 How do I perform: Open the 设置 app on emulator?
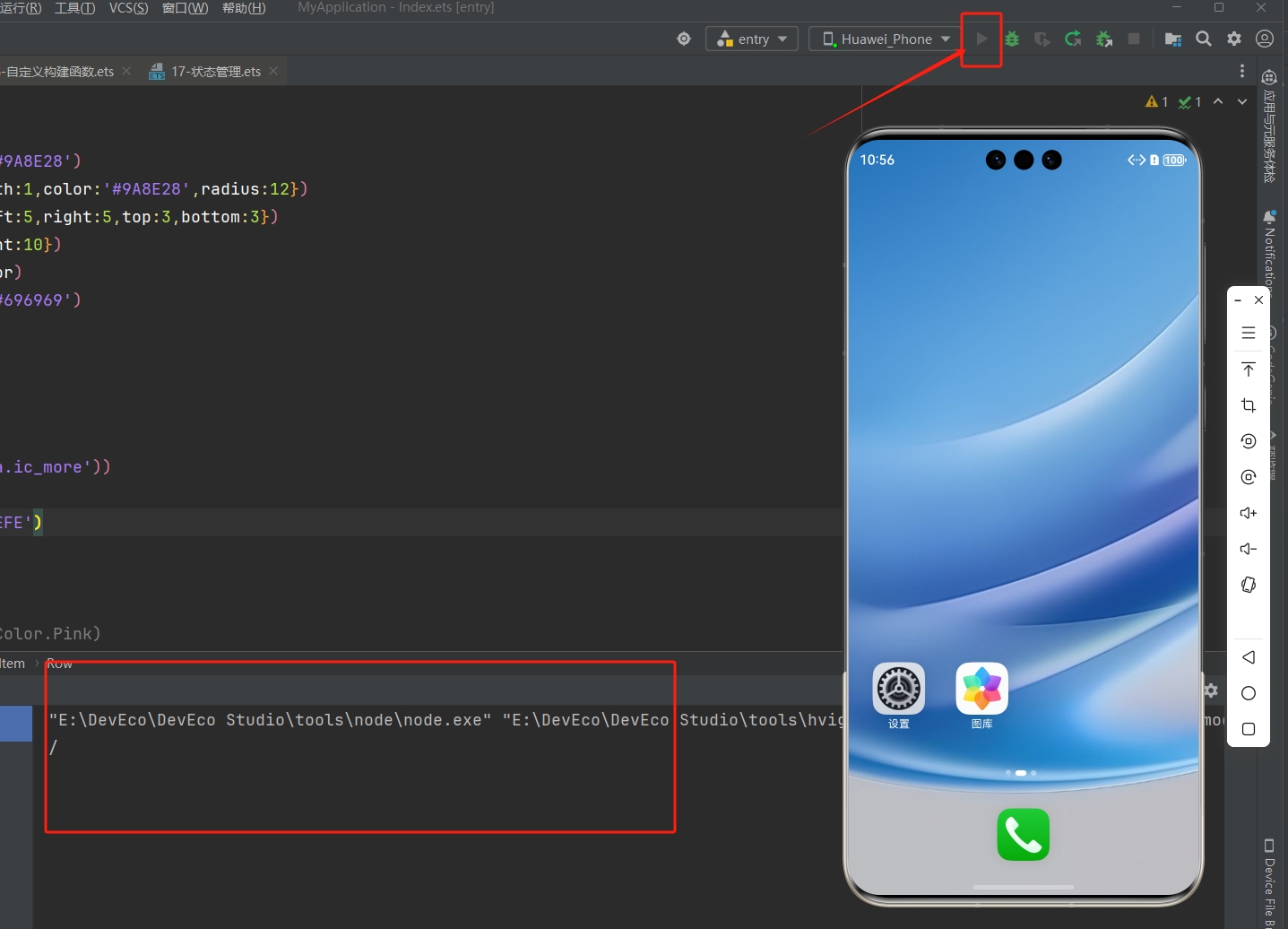point(898,689)
